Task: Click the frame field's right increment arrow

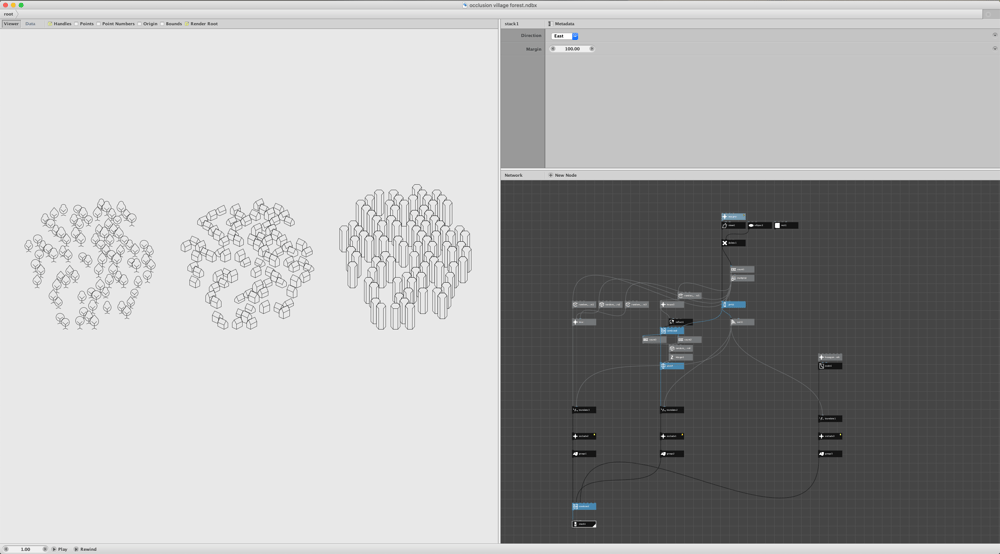Action: point(45,549)
